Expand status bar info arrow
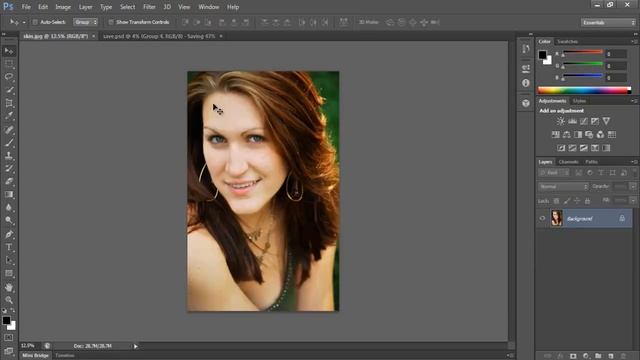Image resolution: width=640 pixels, height=360 pixels. point(136,346)
